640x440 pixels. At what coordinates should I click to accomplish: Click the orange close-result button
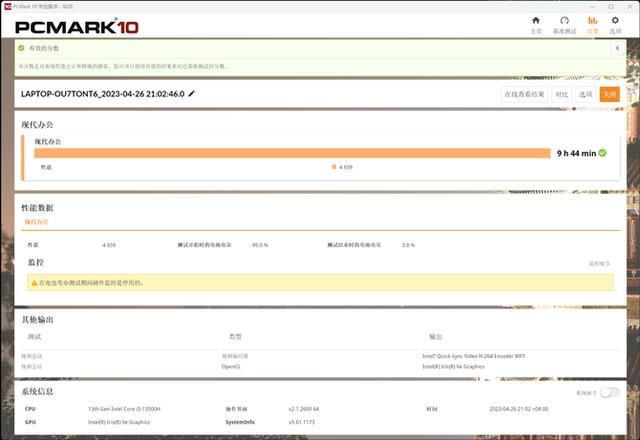(609, 94)
